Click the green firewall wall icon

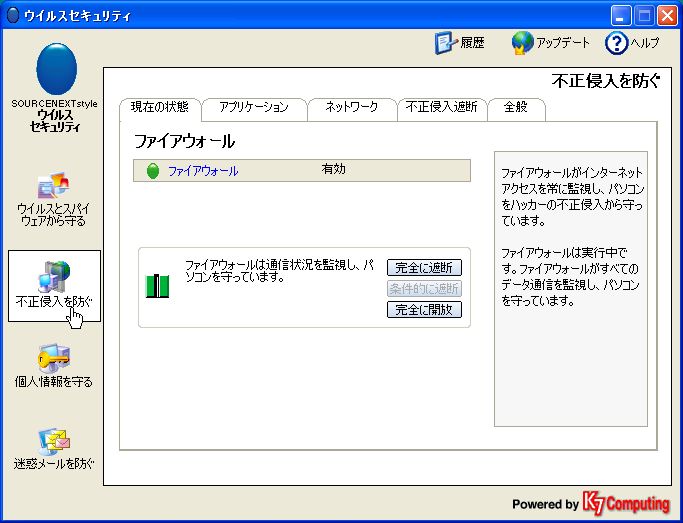click(157, 286)
